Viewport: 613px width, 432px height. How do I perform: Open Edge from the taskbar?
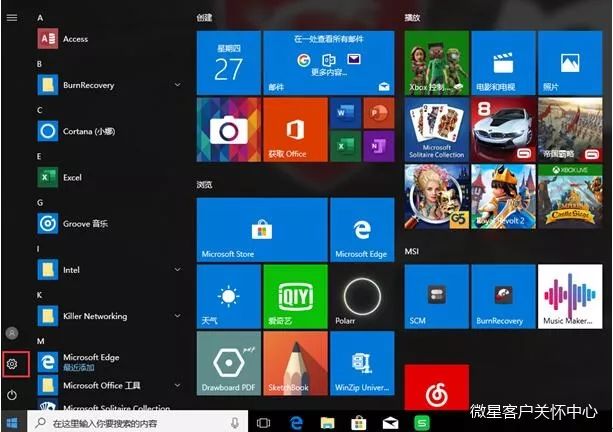pos(296,423)
